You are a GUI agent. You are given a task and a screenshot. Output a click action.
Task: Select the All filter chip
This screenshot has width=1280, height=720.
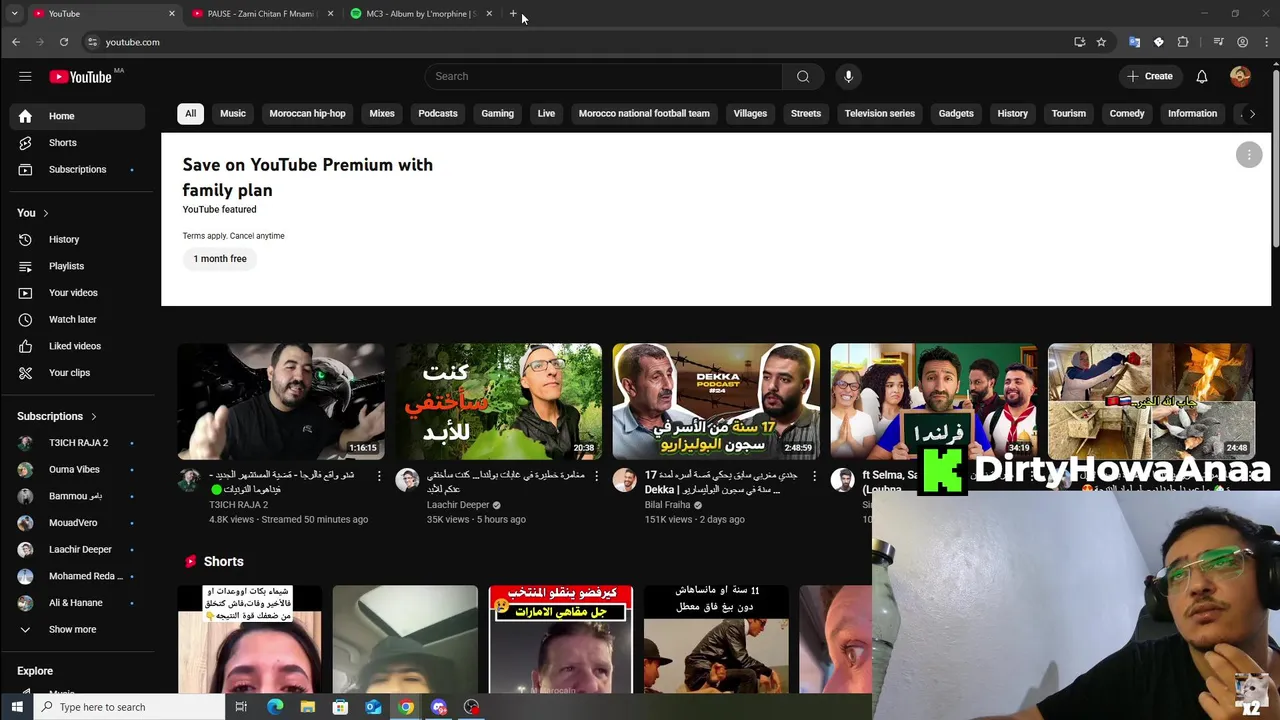[190, 114]
